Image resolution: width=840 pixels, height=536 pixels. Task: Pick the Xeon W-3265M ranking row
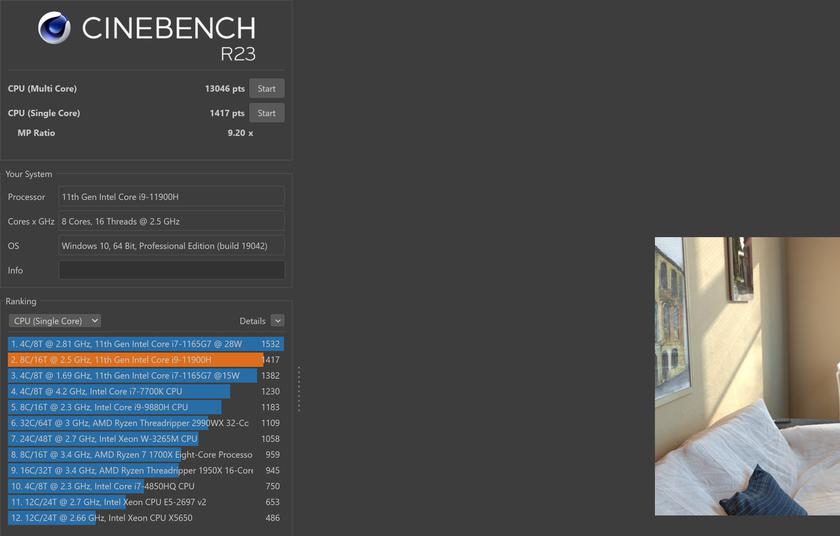(103, 439)
